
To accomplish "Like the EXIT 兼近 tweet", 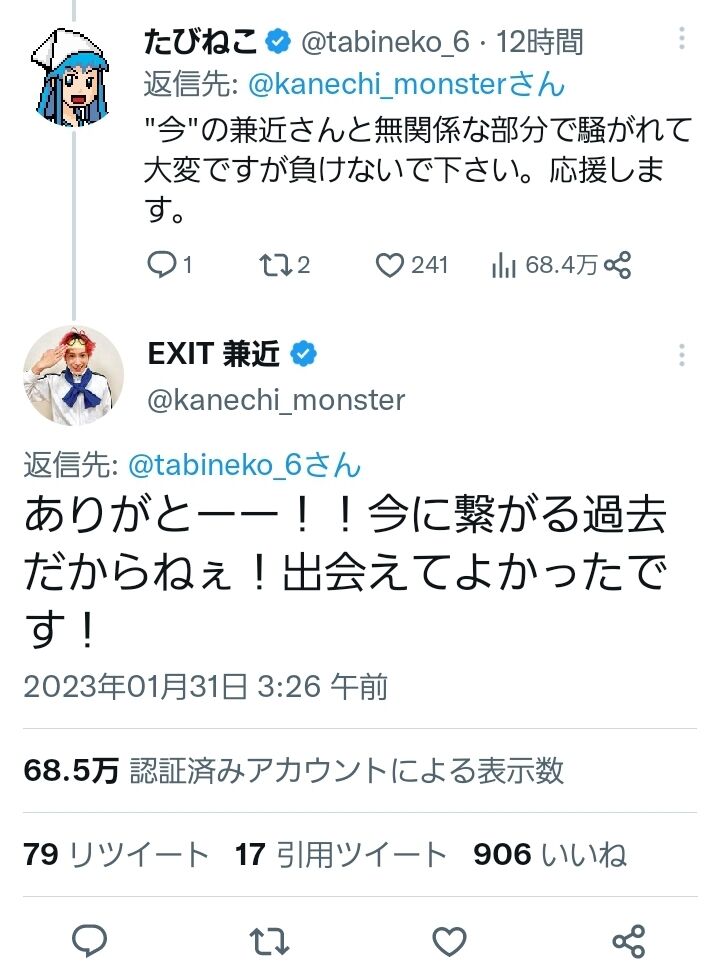I will (x=449, y=941).
